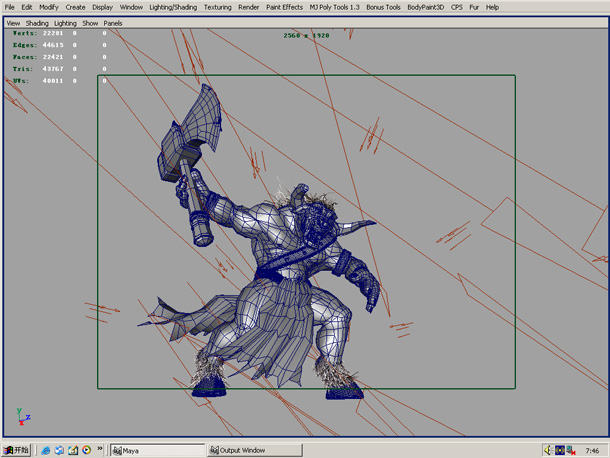Open the Edit menu

pyautogui.click(x=26, y=7)
